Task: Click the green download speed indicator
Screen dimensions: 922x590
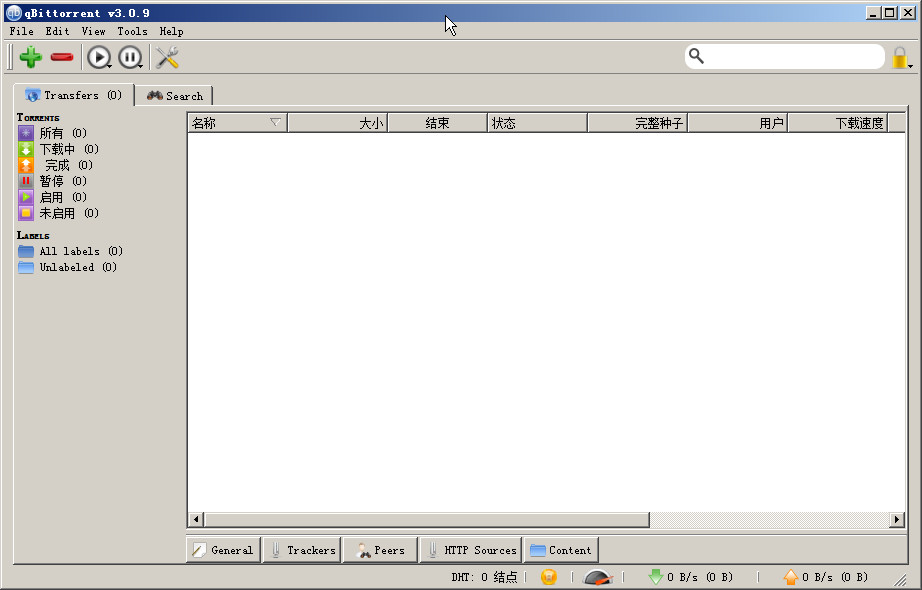Action: point(690,577)
